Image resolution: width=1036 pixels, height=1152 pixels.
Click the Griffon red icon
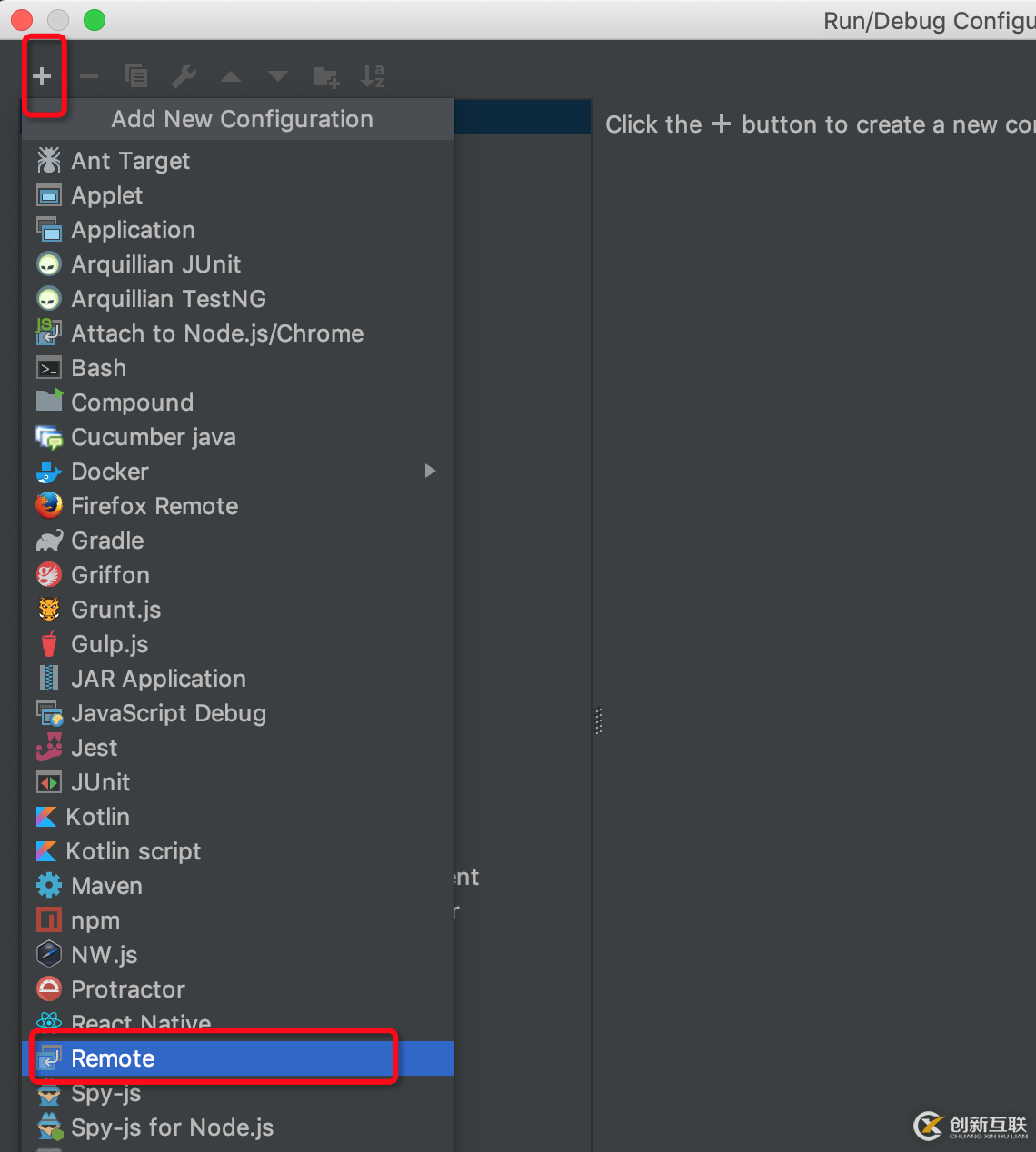[49, 575]
